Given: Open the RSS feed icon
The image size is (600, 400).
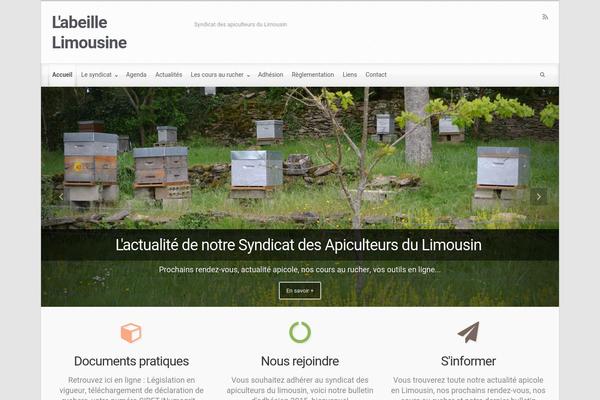Looking at the screenshot, I should tap(545, 17).
